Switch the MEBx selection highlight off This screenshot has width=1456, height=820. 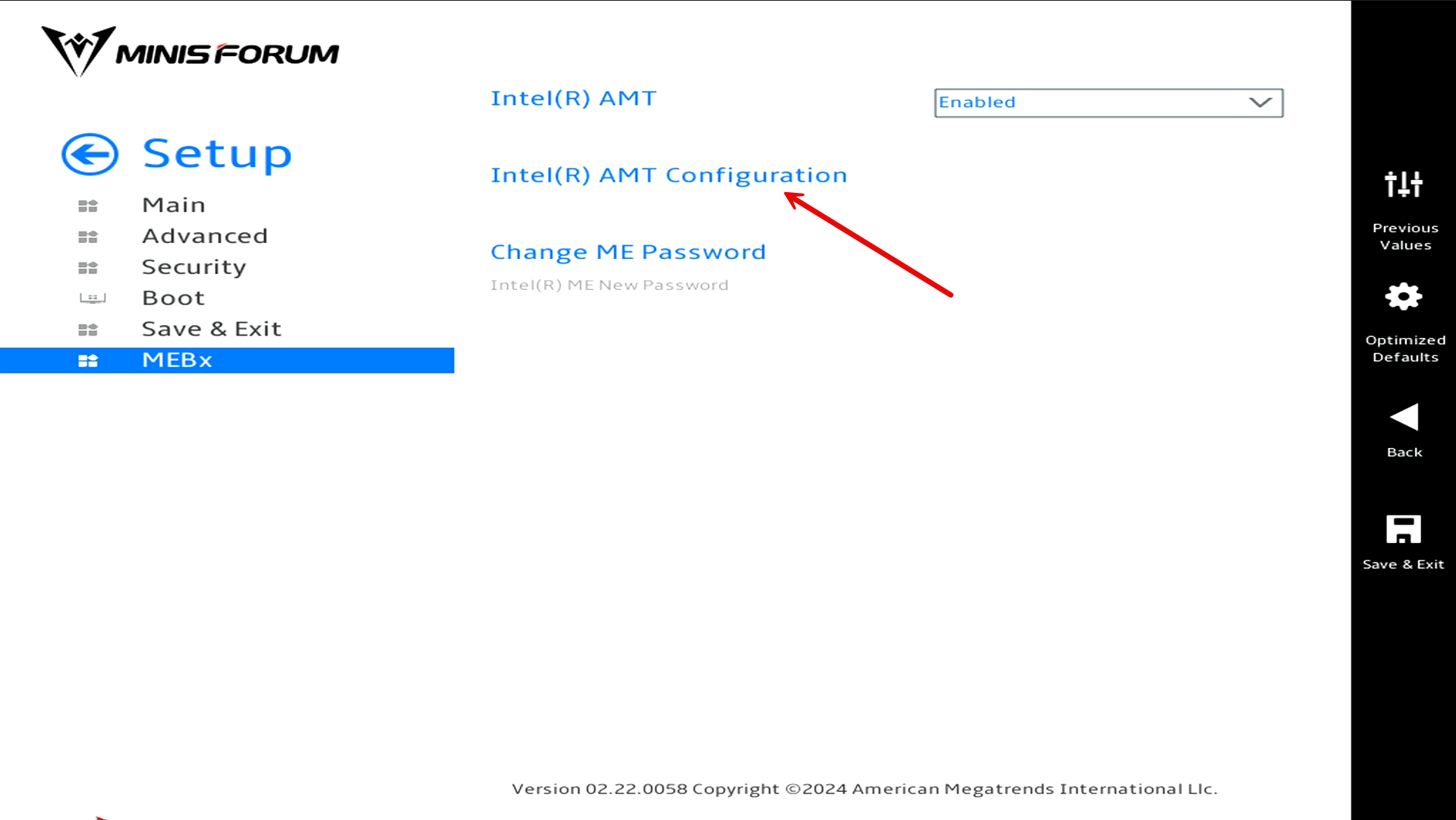coord(176,360)
